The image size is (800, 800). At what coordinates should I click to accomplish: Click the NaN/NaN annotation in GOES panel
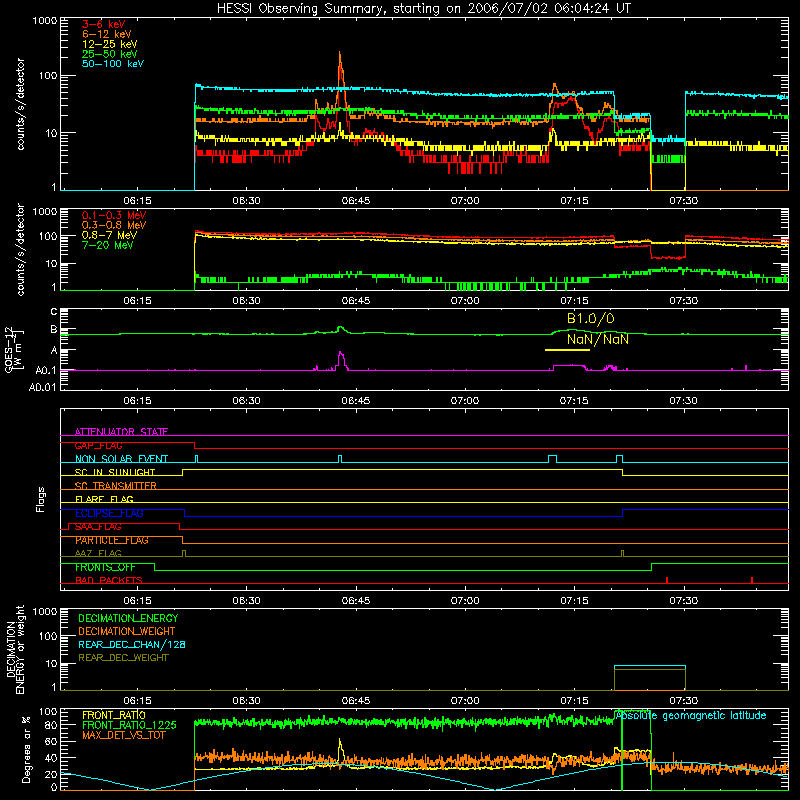tap(597, 339)
